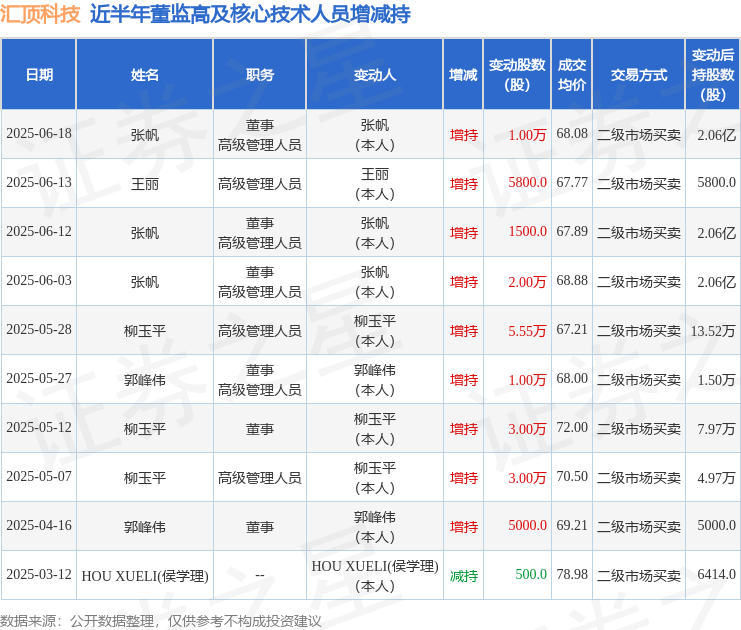This screenshot has height=630, width=741.
Task: Click the share change value 5.55万
Action: [x=527, y=331]
